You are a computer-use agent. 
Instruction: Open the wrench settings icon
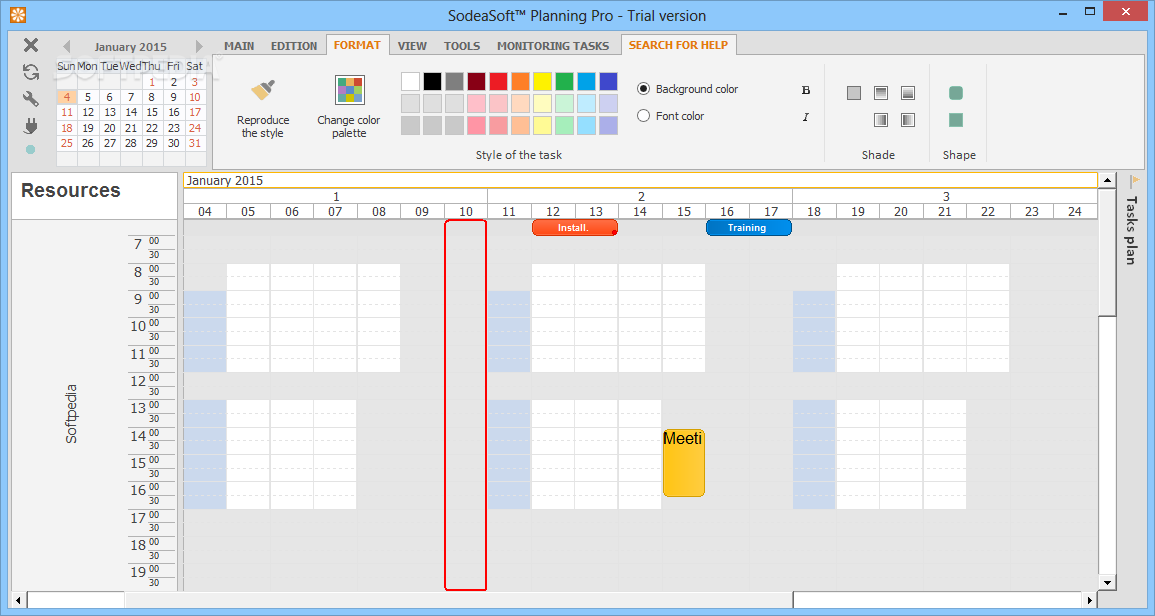click(x=31, y=99)
